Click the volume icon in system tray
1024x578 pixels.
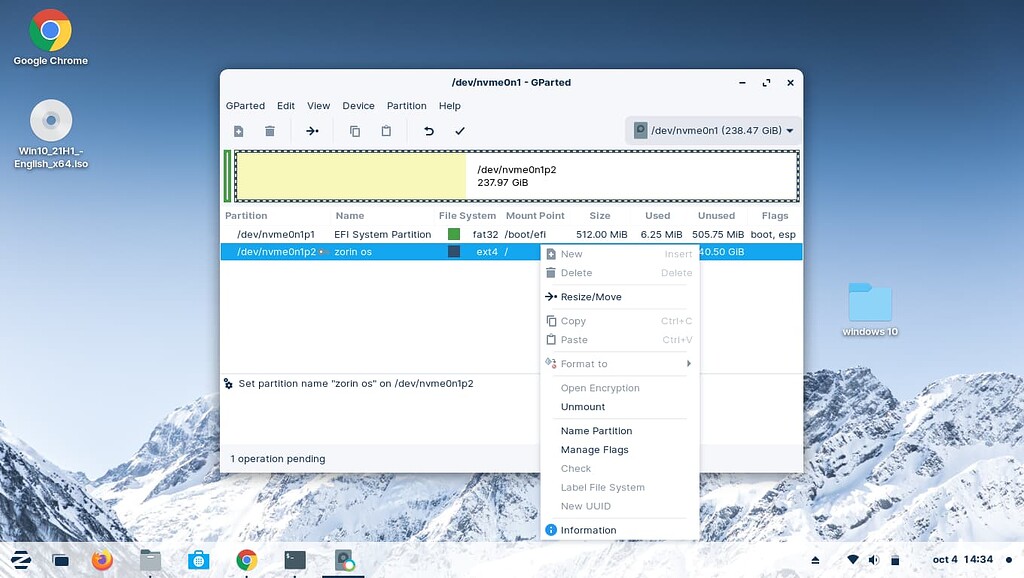[873, 560]
